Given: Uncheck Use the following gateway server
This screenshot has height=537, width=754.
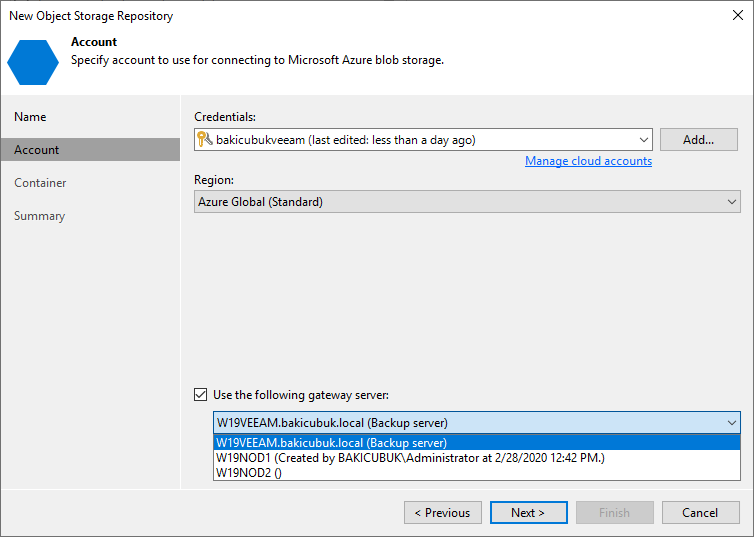Looking at the screenshot, I should [x=201, y=395].
